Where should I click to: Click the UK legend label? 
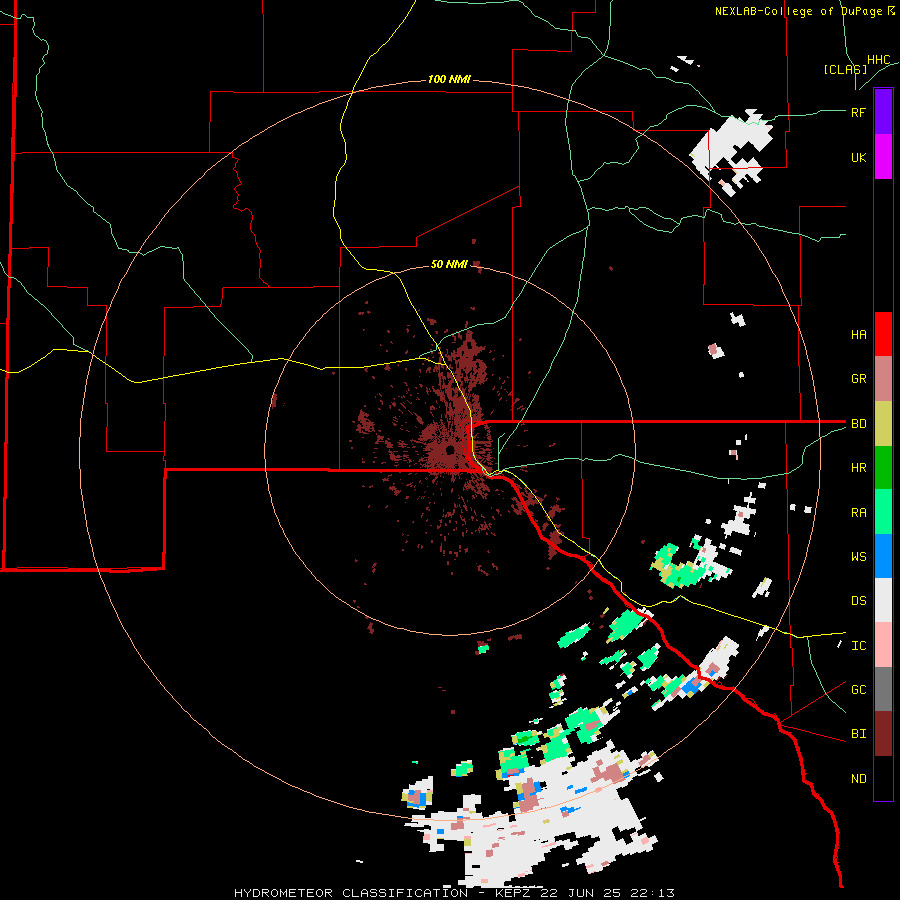(858, 158)
